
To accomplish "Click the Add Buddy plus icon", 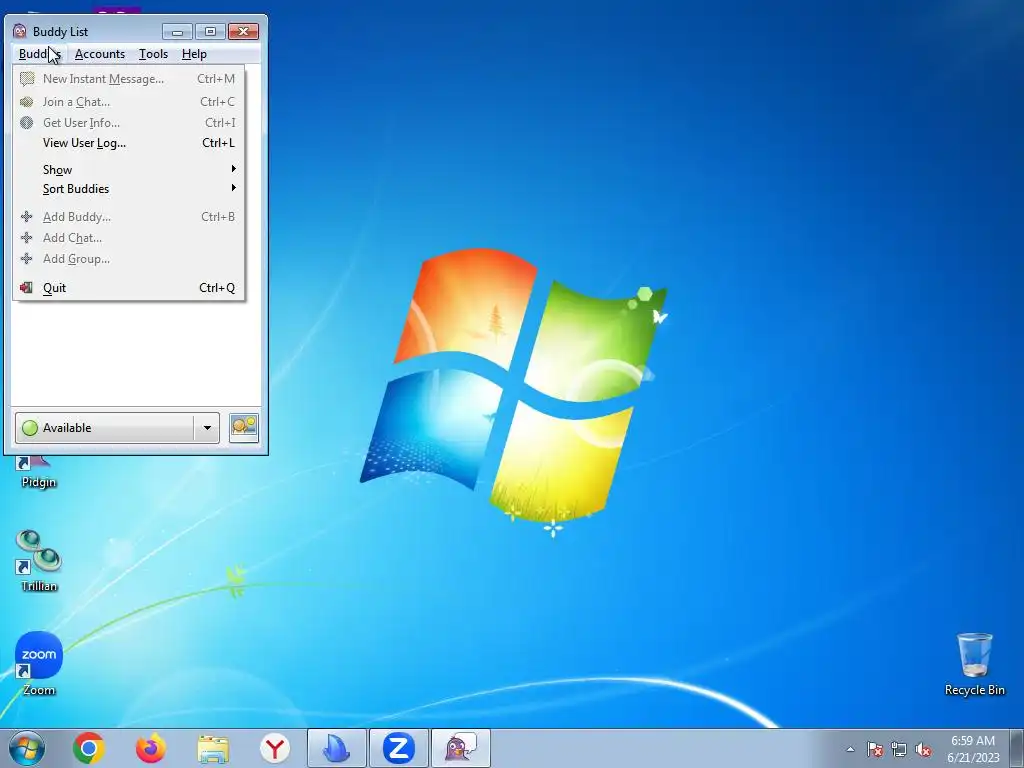I will (27, 217).
